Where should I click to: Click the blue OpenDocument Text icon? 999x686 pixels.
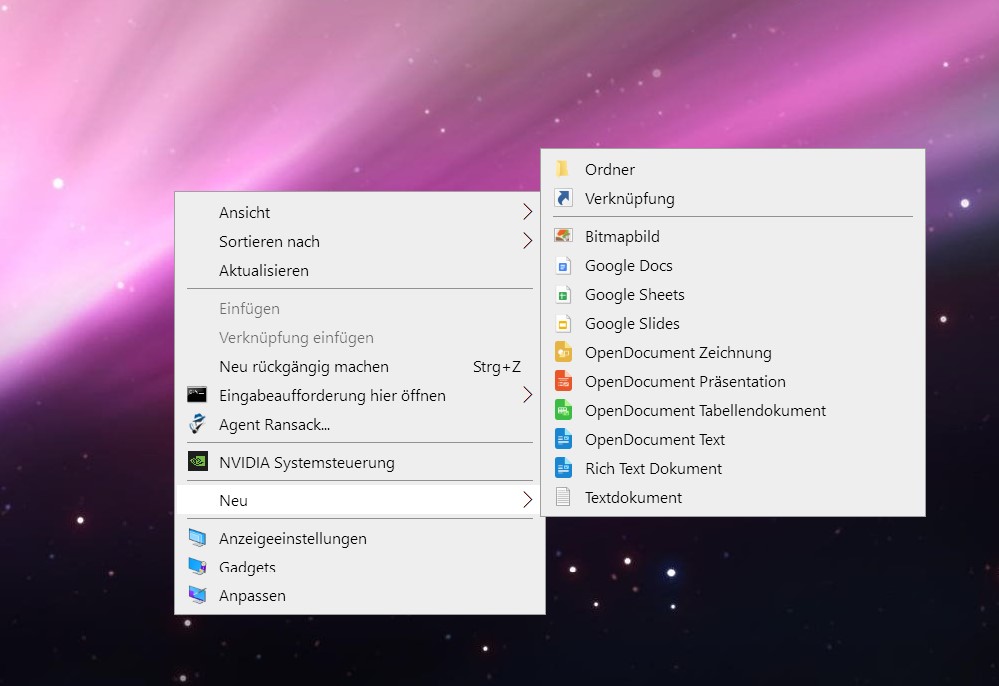563,439
